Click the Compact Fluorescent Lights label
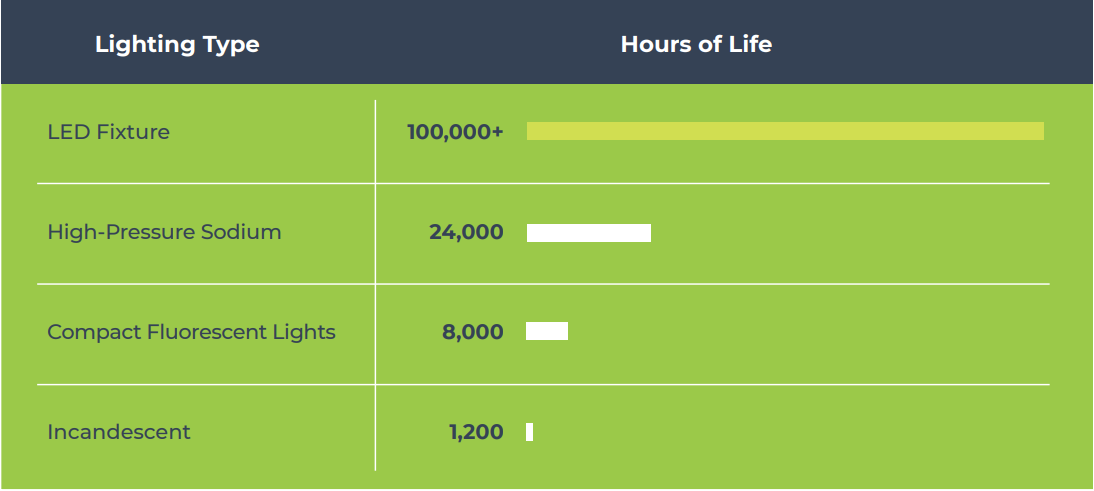Image resolution: width=1094 pixels, height=491 pixels. (191, 332)
